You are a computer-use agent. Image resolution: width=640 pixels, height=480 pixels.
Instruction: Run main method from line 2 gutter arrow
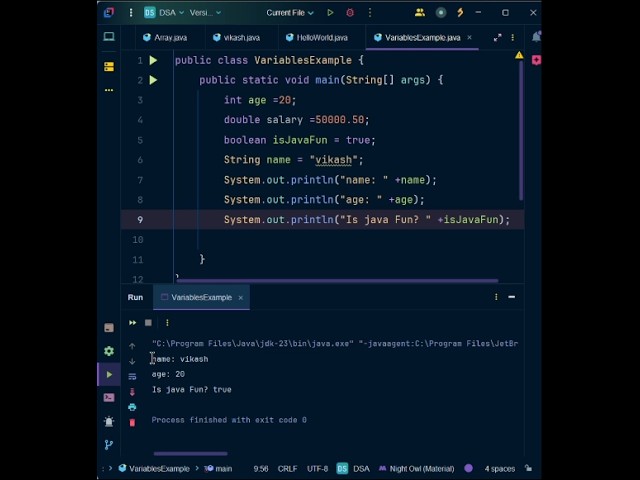(x=153, y=80)
